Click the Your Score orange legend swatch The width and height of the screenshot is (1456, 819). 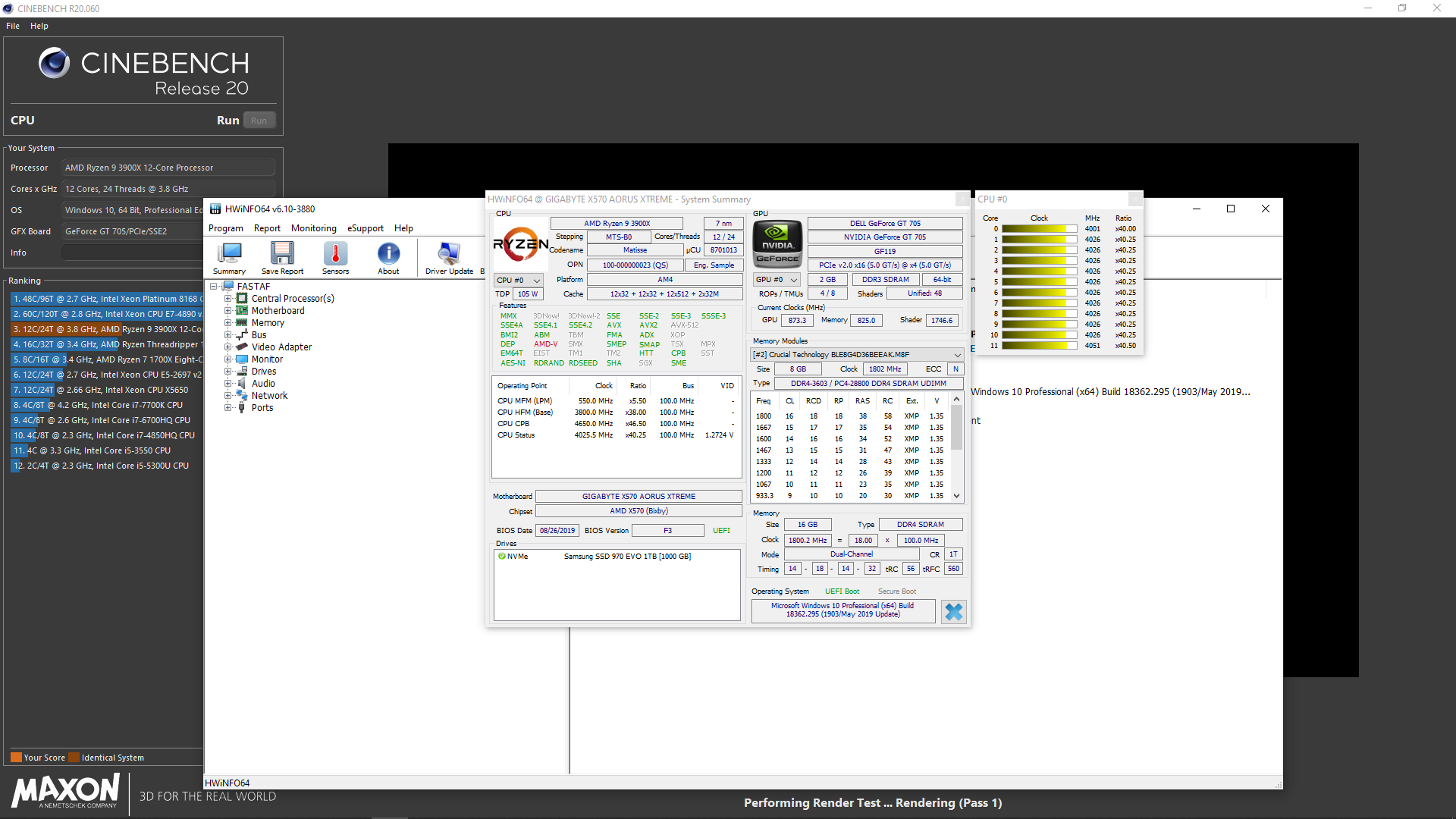point(16,758)
